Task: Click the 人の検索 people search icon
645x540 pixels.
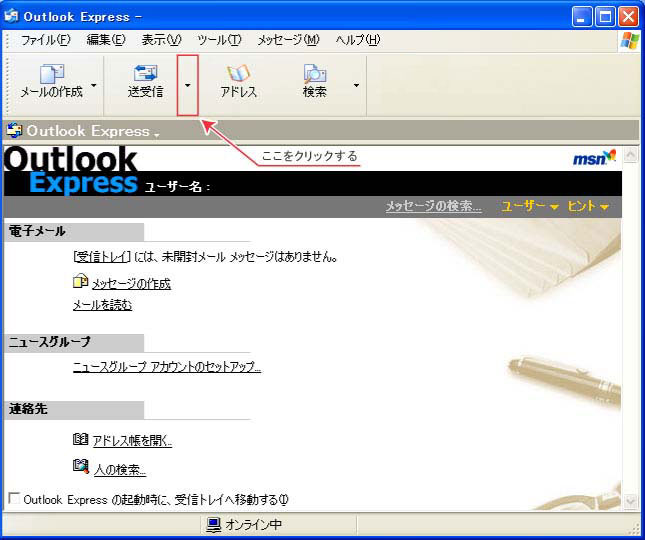Action: coord(81,468)
